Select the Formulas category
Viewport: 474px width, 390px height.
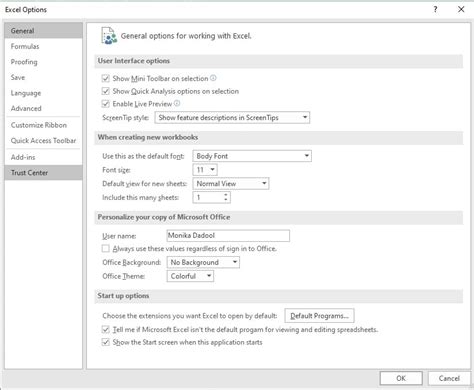coord(43,46)
